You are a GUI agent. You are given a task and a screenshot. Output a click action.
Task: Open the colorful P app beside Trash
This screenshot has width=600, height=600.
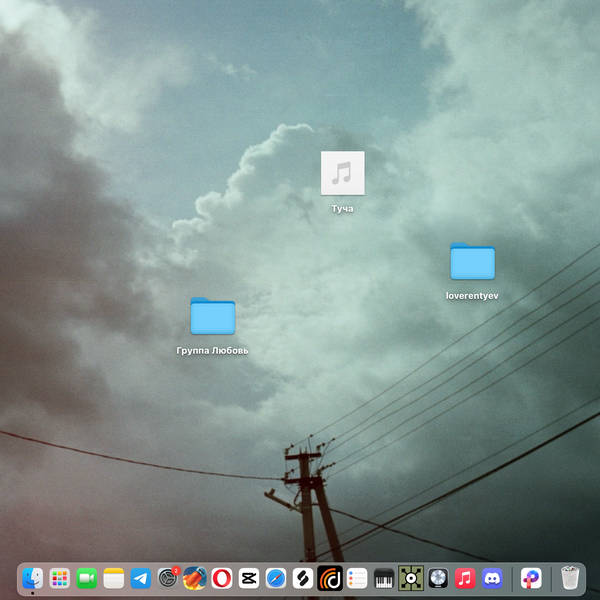[x=532, y=578]
